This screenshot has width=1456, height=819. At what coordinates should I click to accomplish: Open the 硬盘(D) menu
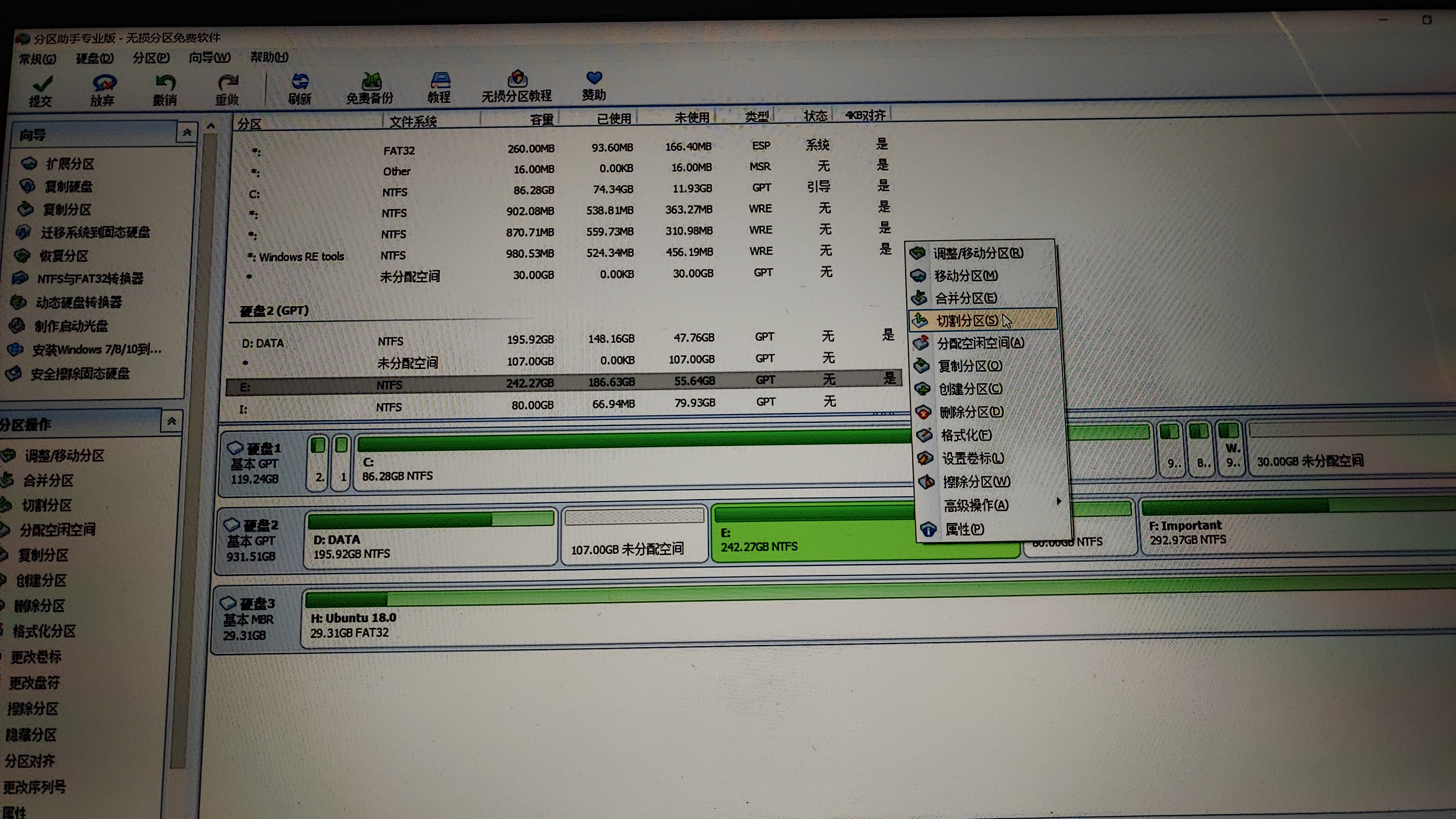[94, 58]
